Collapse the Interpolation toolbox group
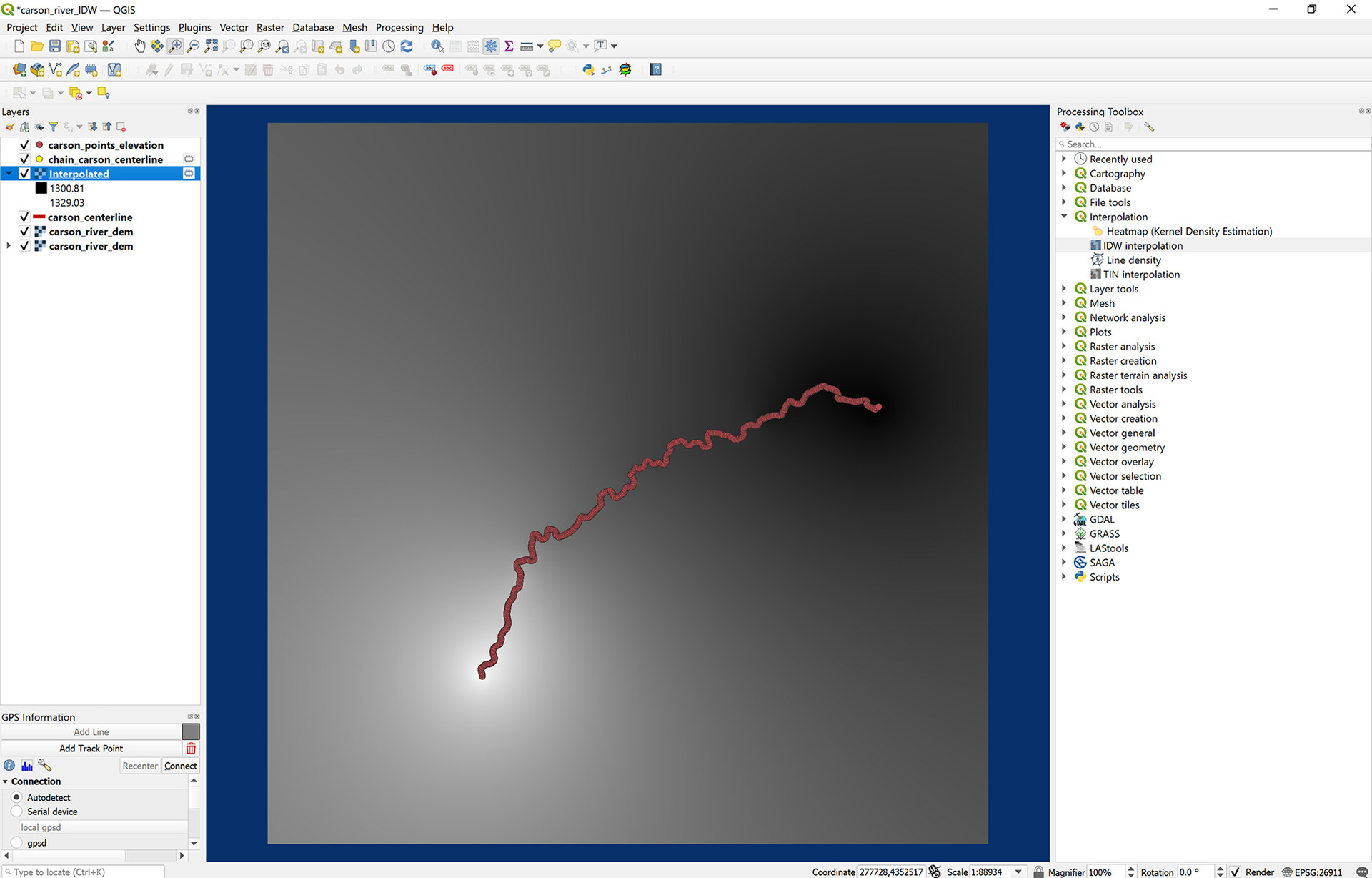Screen dimensions: 1372x878 pos(1064,217)
